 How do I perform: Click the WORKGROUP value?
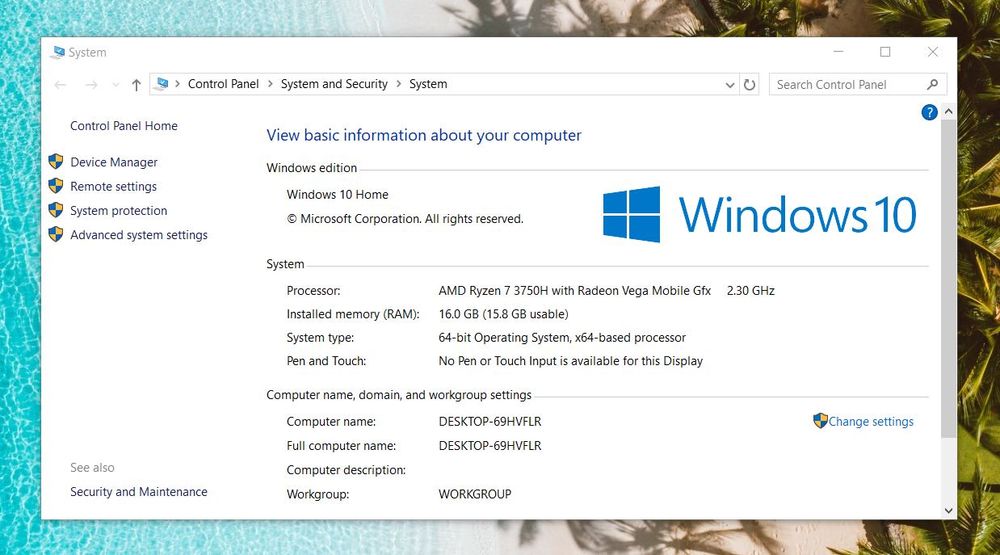[x=474, y=494]
